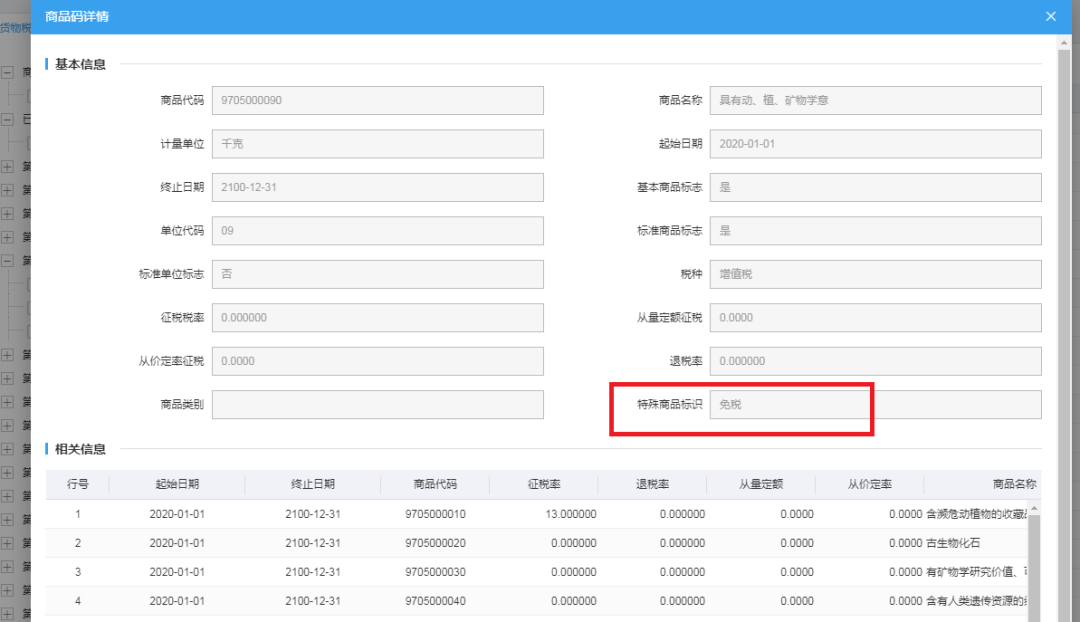1080x622 pixels.
Task: Click the 退税率 field showing 0.000000
Action: [875, 361]
